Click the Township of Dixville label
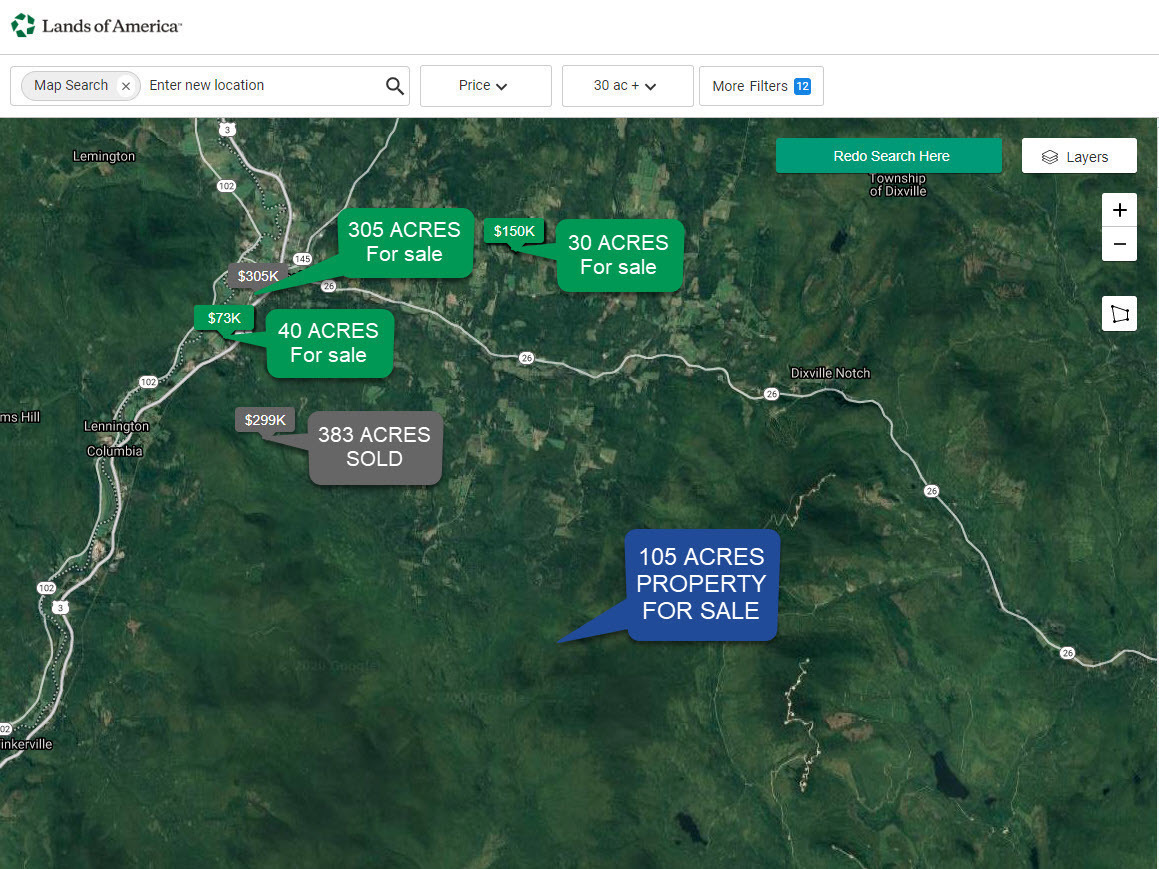The image size is (1159, 869). [x=897, y=185]
